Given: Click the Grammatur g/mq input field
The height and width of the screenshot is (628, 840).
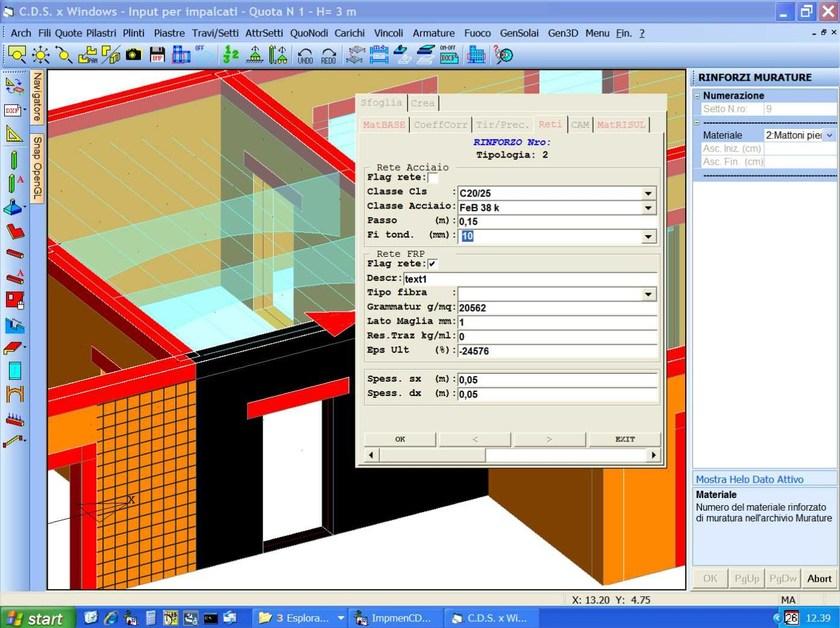Looking at the screenshot, I should (x=556, y=308).
